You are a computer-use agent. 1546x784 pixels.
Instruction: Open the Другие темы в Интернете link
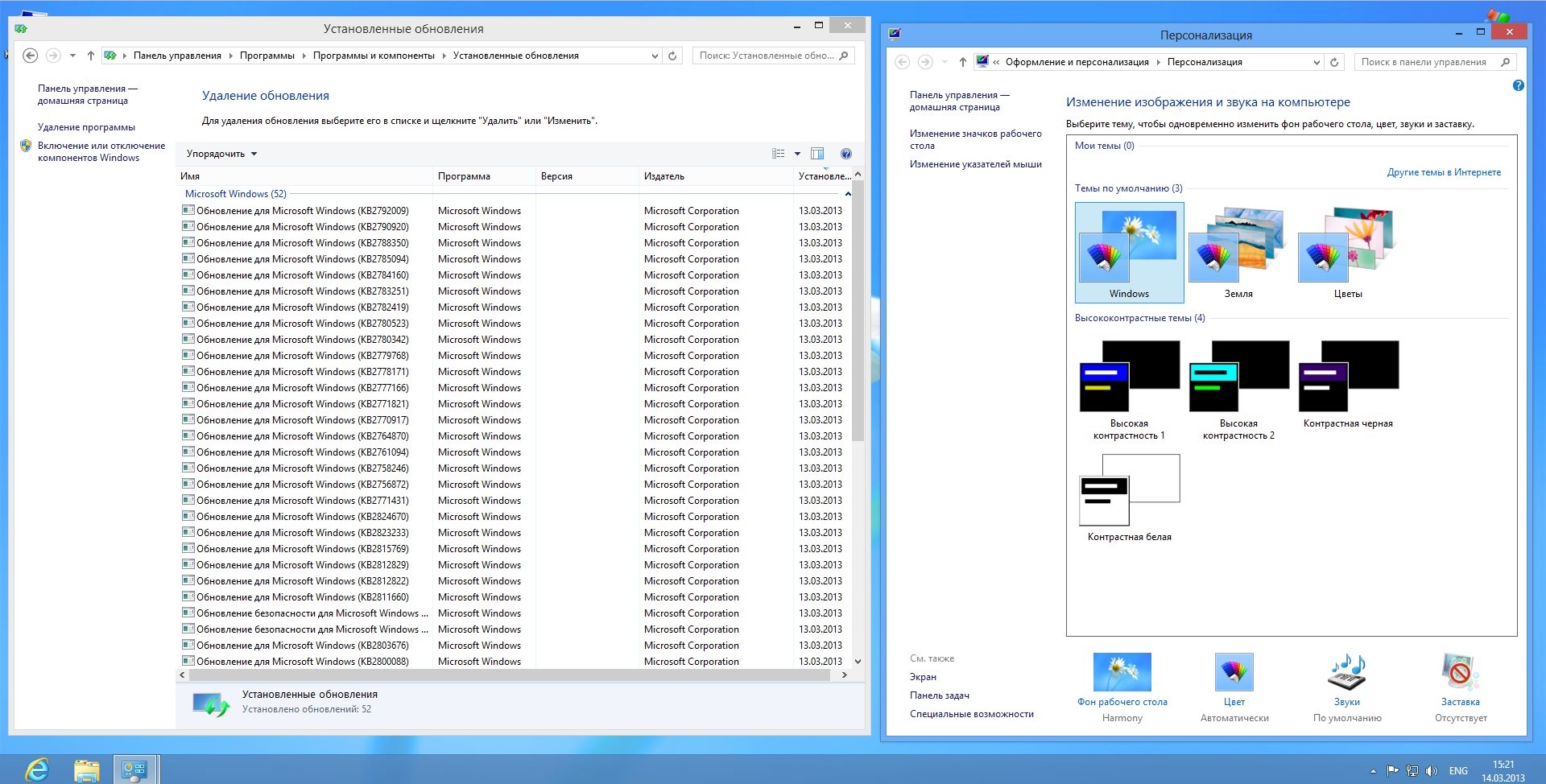tap(1444, 172)
